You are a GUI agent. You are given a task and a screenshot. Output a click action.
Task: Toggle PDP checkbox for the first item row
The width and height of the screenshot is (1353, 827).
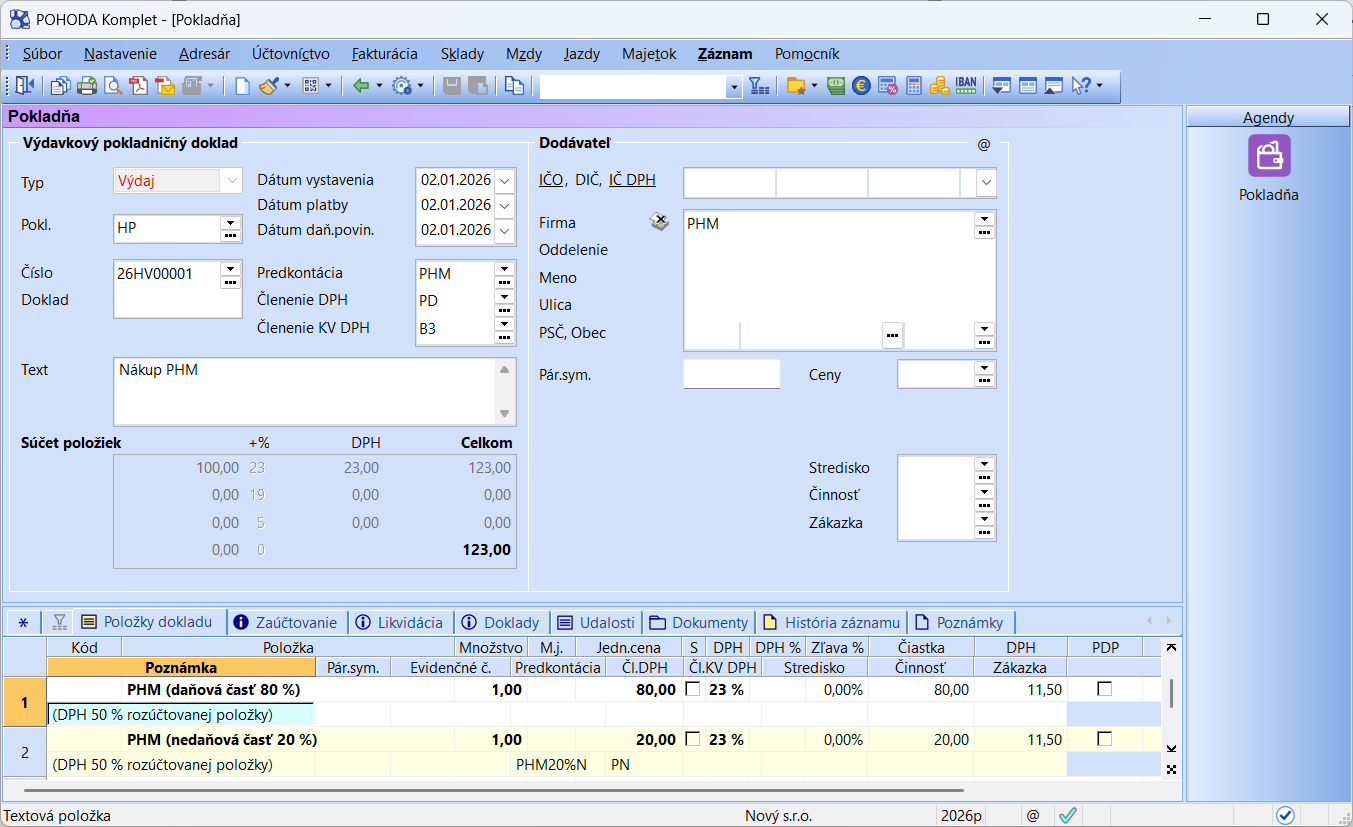point(1104,689)
